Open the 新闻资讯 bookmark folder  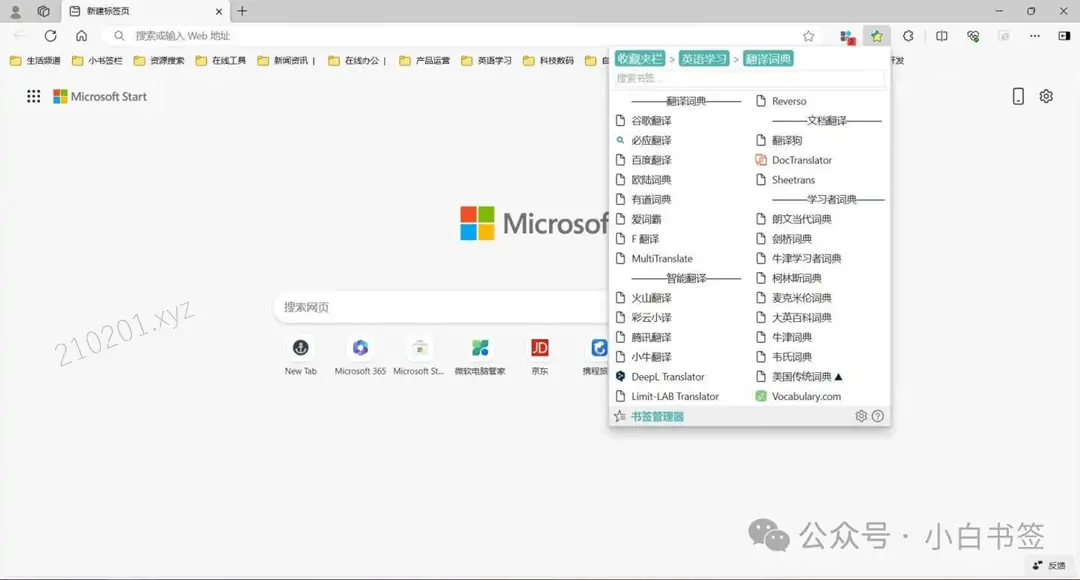click(286, 61)
